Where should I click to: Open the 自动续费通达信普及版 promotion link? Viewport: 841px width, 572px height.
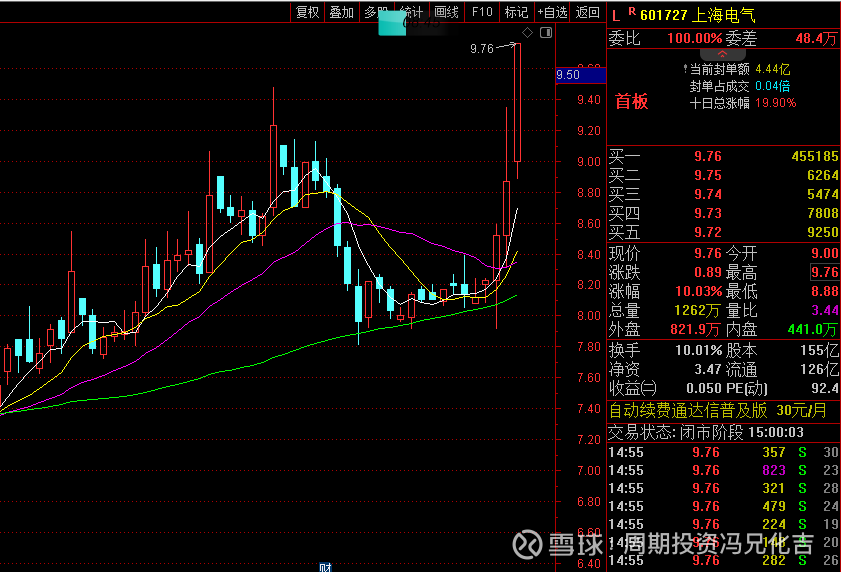click(x=718, y=411)
